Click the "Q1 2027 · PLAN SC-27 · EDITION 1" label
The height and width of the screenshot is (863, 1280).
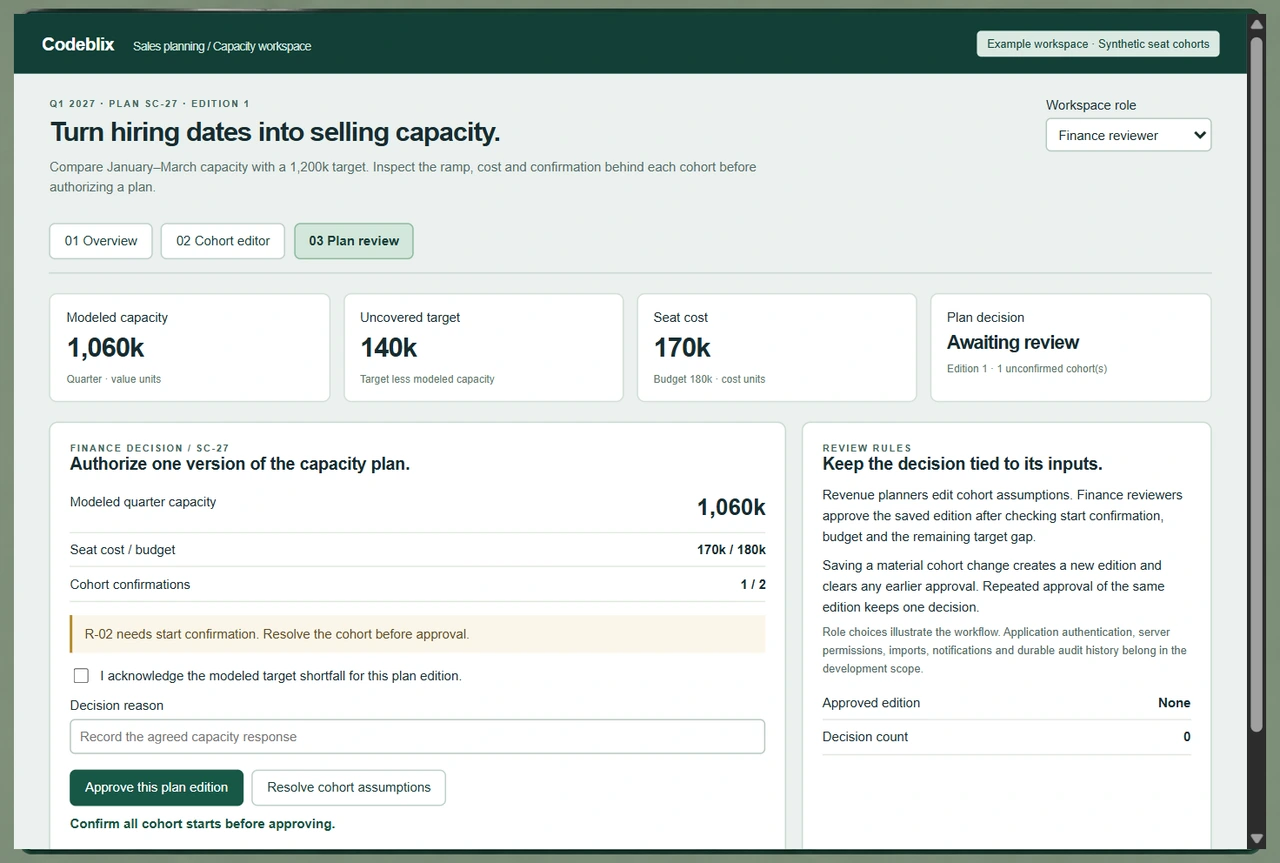[x=150, y=104]
